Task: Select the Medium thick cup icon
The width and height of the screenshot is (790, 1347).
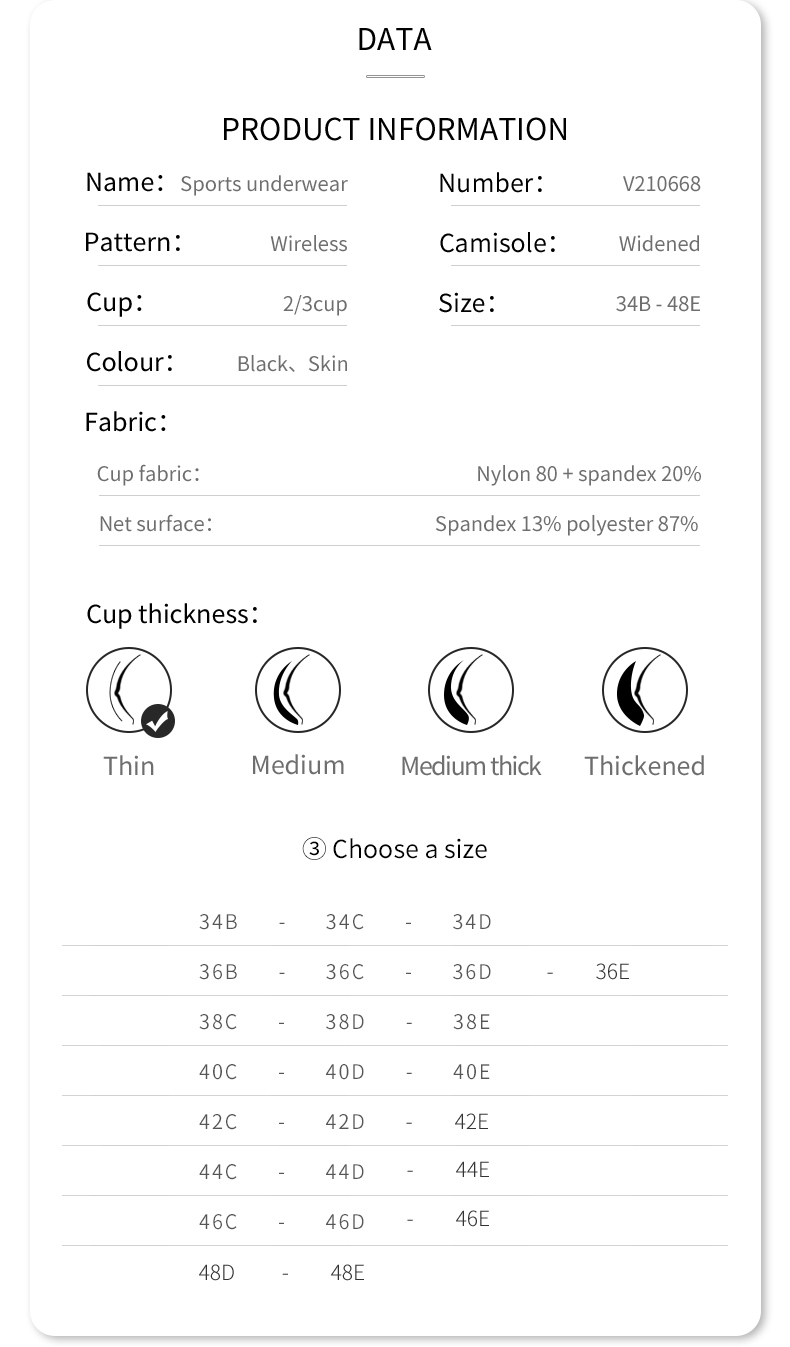Action: click(x=470, y=690)
